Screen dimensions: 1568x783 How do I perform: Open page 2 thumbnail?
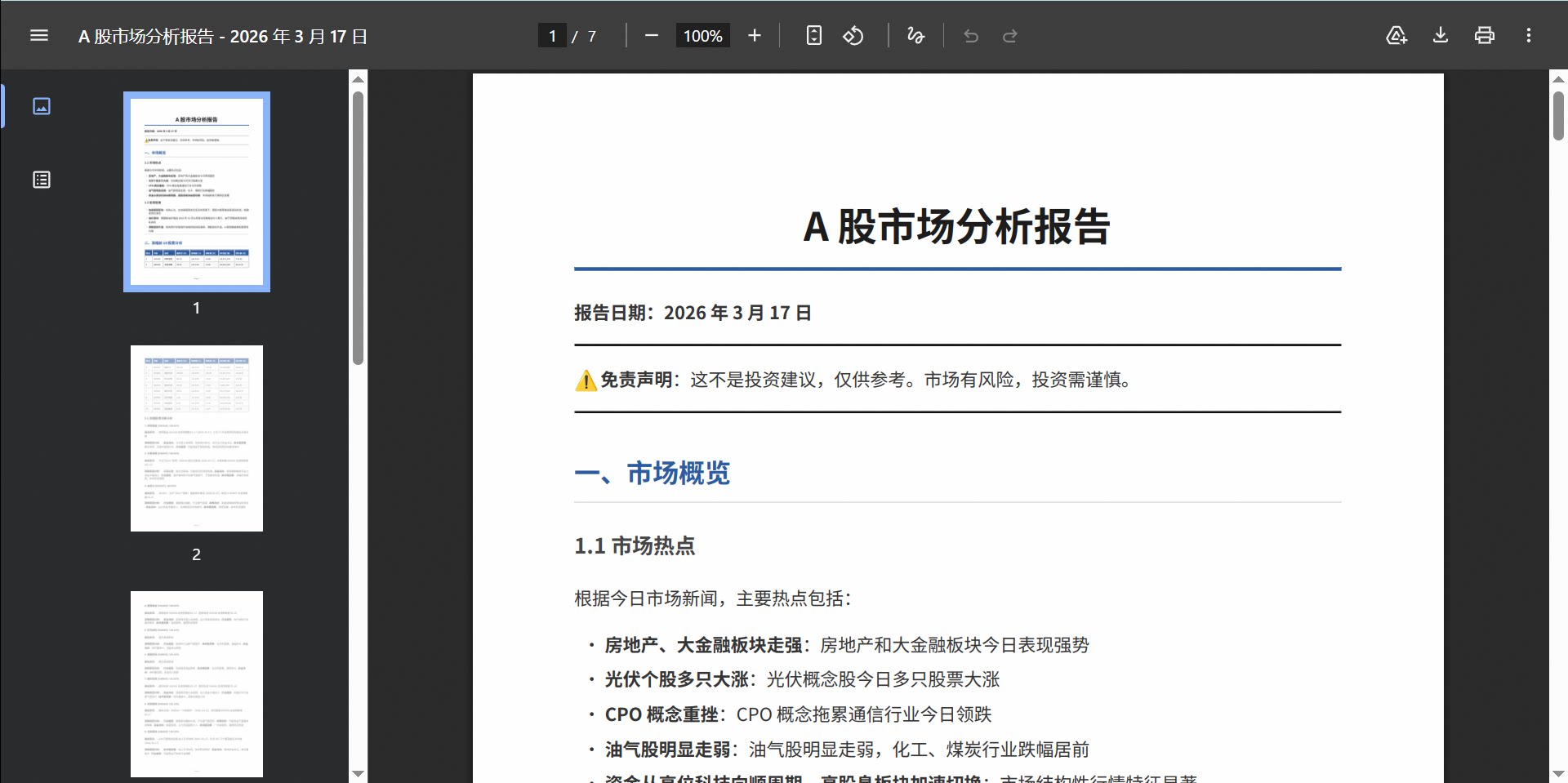click(197, 438)
